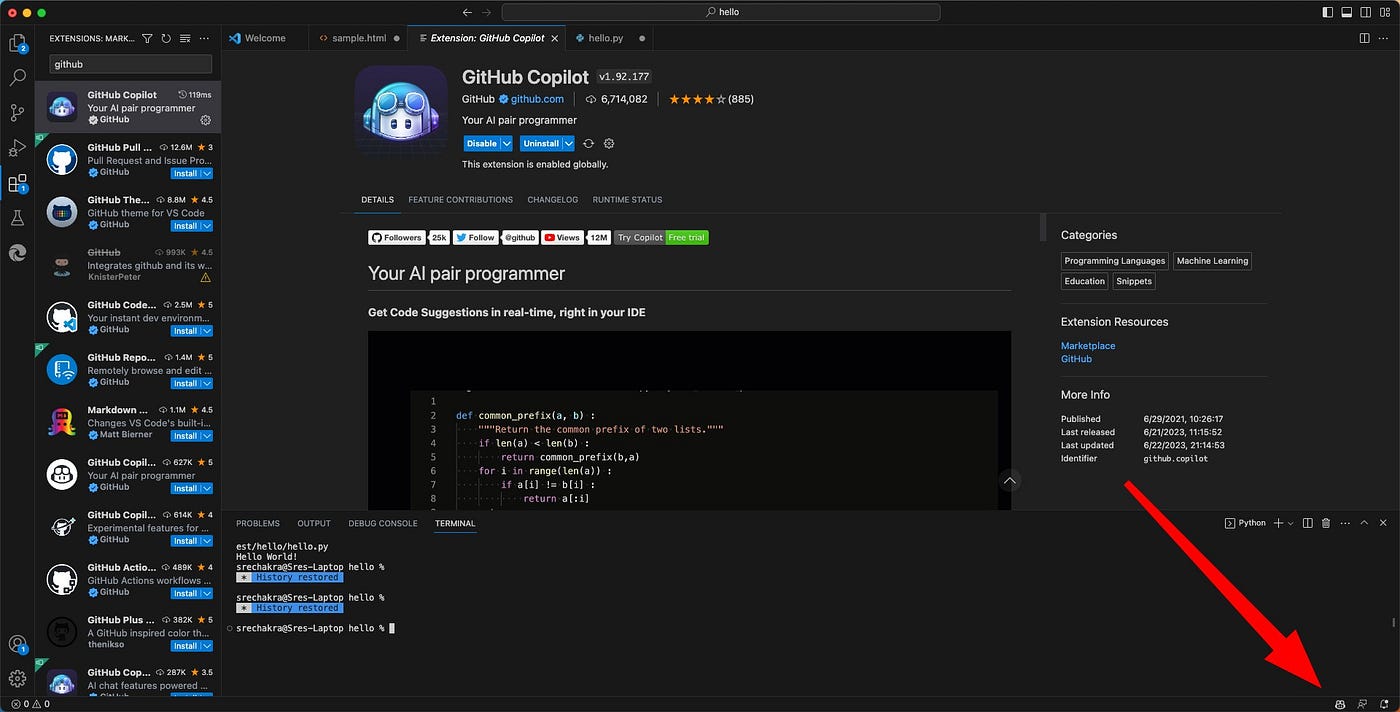The width and height of the screenshot is (1400, 712).
Task: Open the Accounts menu in activity bar
Action: pyautogui.click(x=17, y=645)
